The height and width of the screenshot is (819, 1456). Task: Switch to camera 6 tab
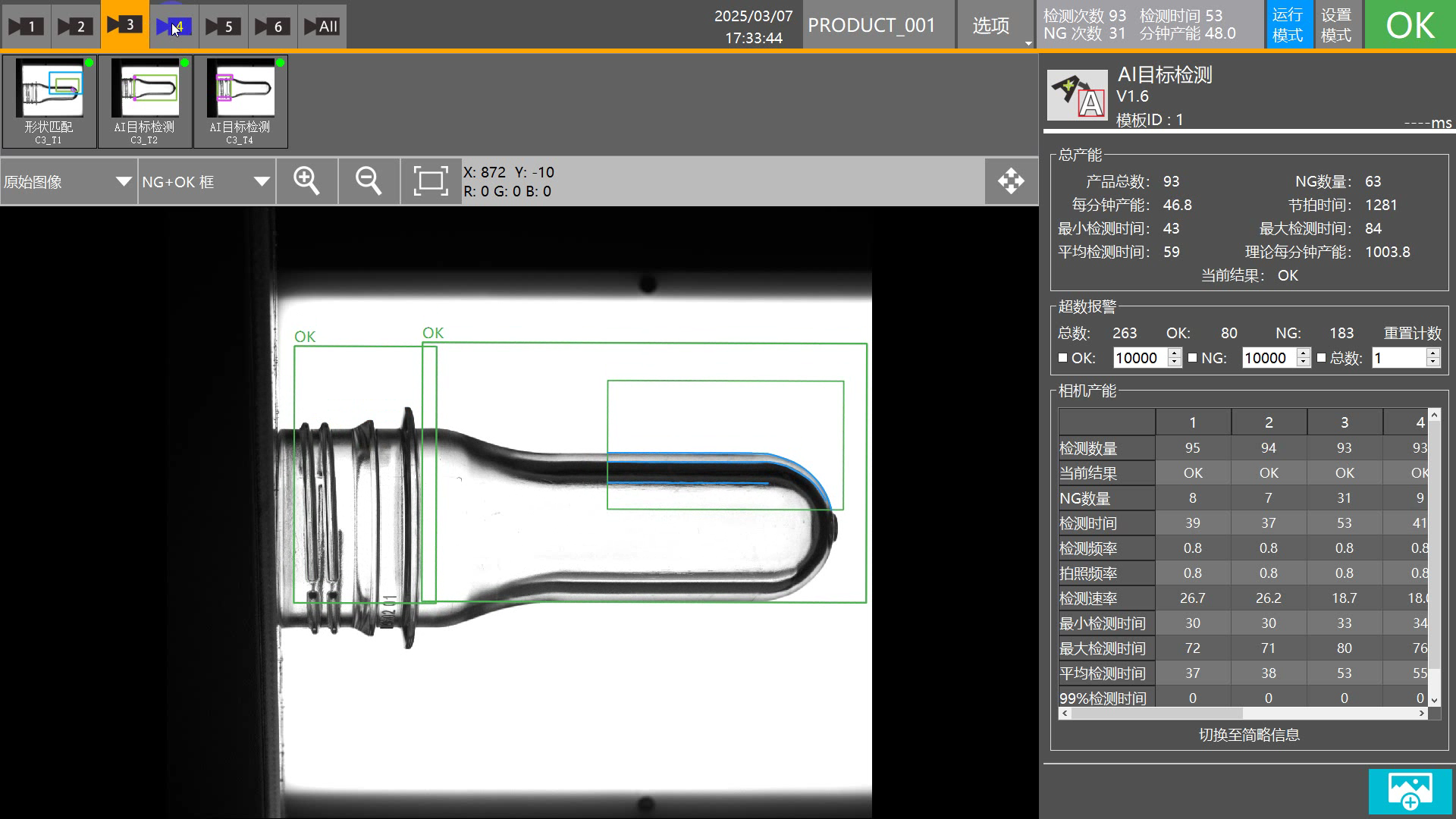[271, 27]
